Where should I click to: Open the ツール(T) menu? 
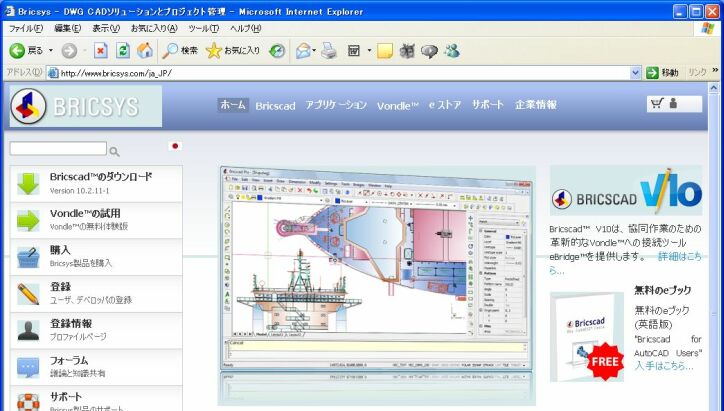[204, 29]
